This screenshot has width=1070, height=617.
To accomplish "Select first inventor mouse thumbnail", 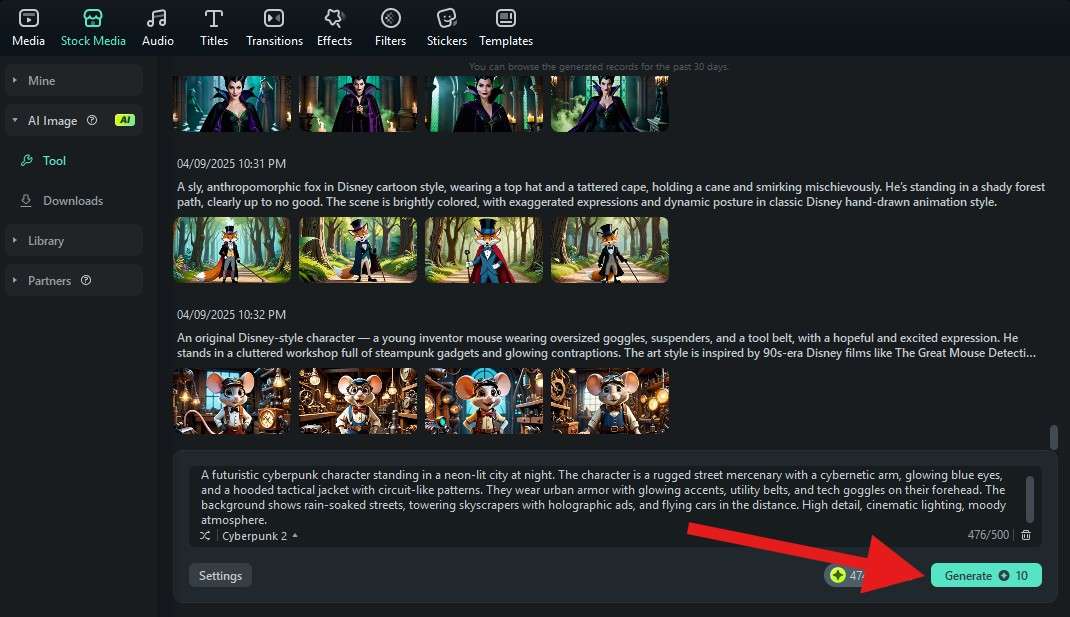I will coord(232,401).
